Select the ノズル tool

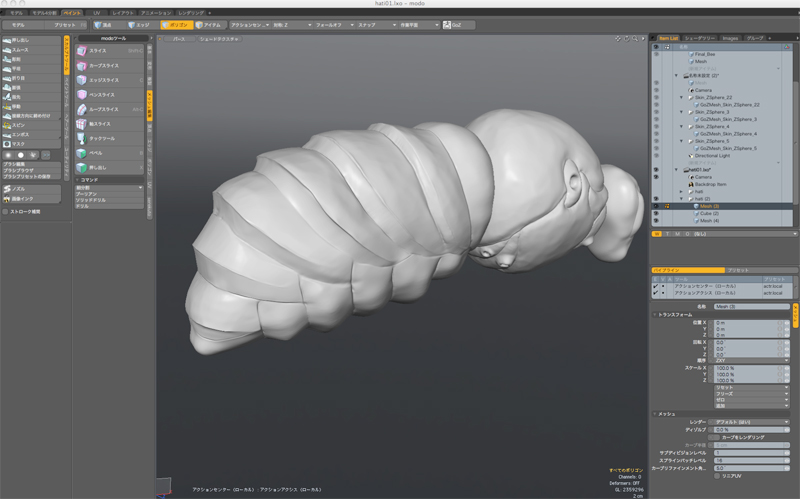click(x=31, y=189)
